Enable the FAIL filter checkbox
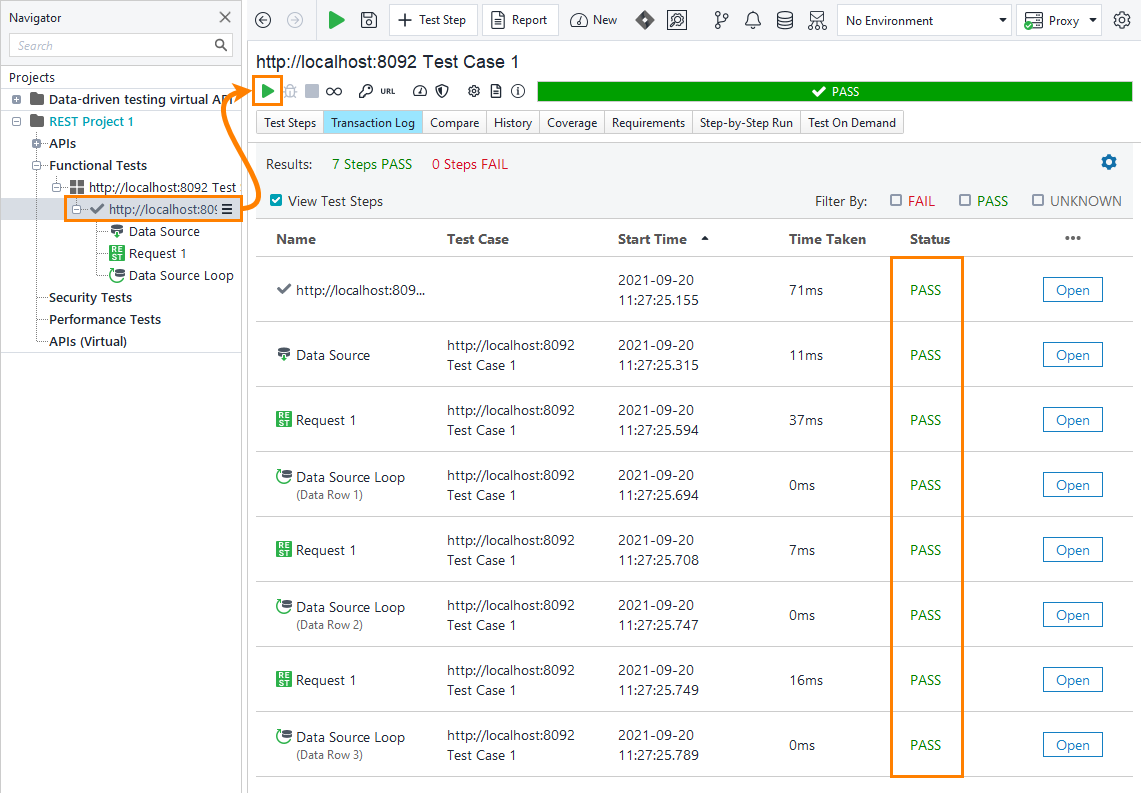This screenshot has width=1141, height=793. 896,201
